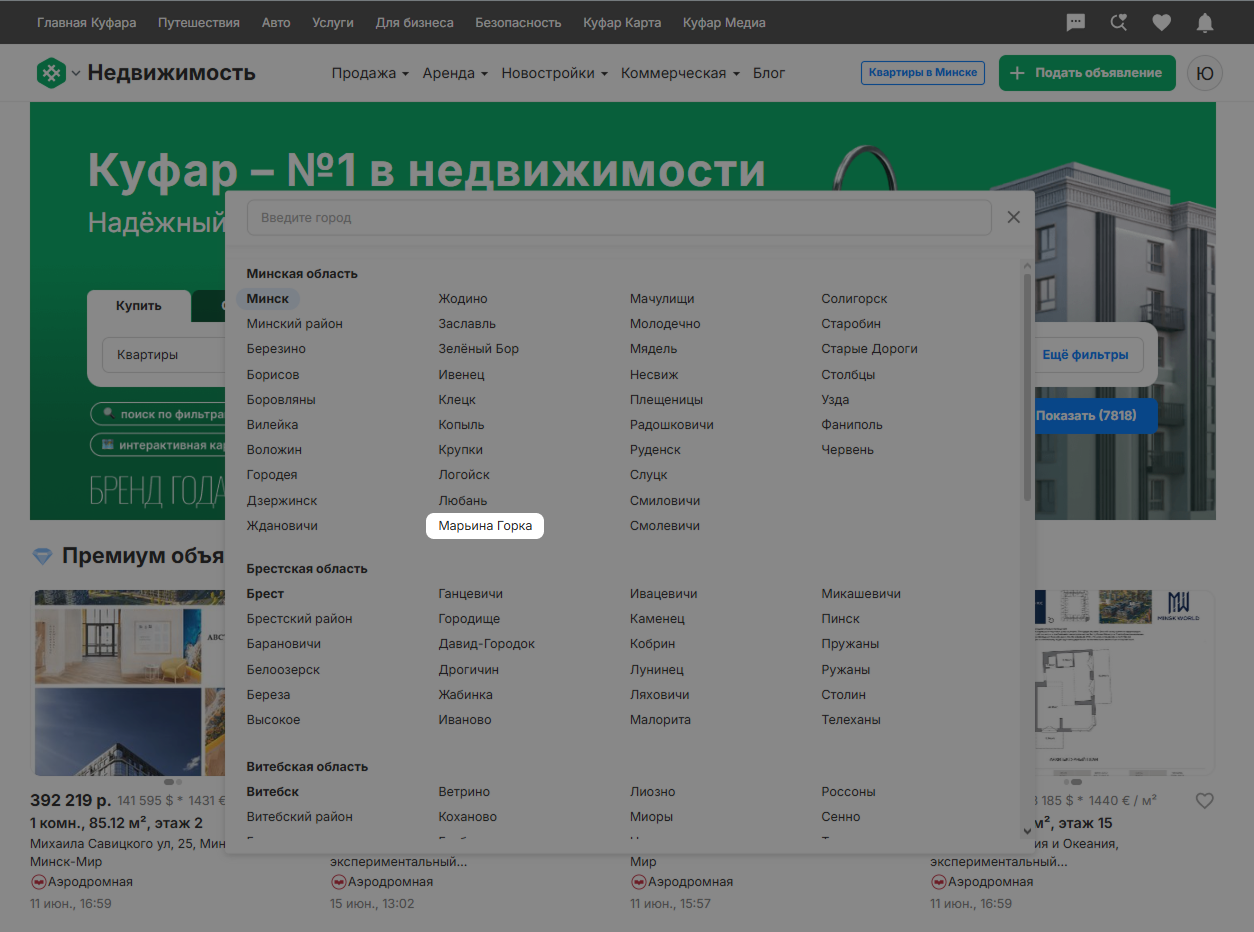1254x932 pixels.
Task: Choose Пинск city
Action: (840, 619)
